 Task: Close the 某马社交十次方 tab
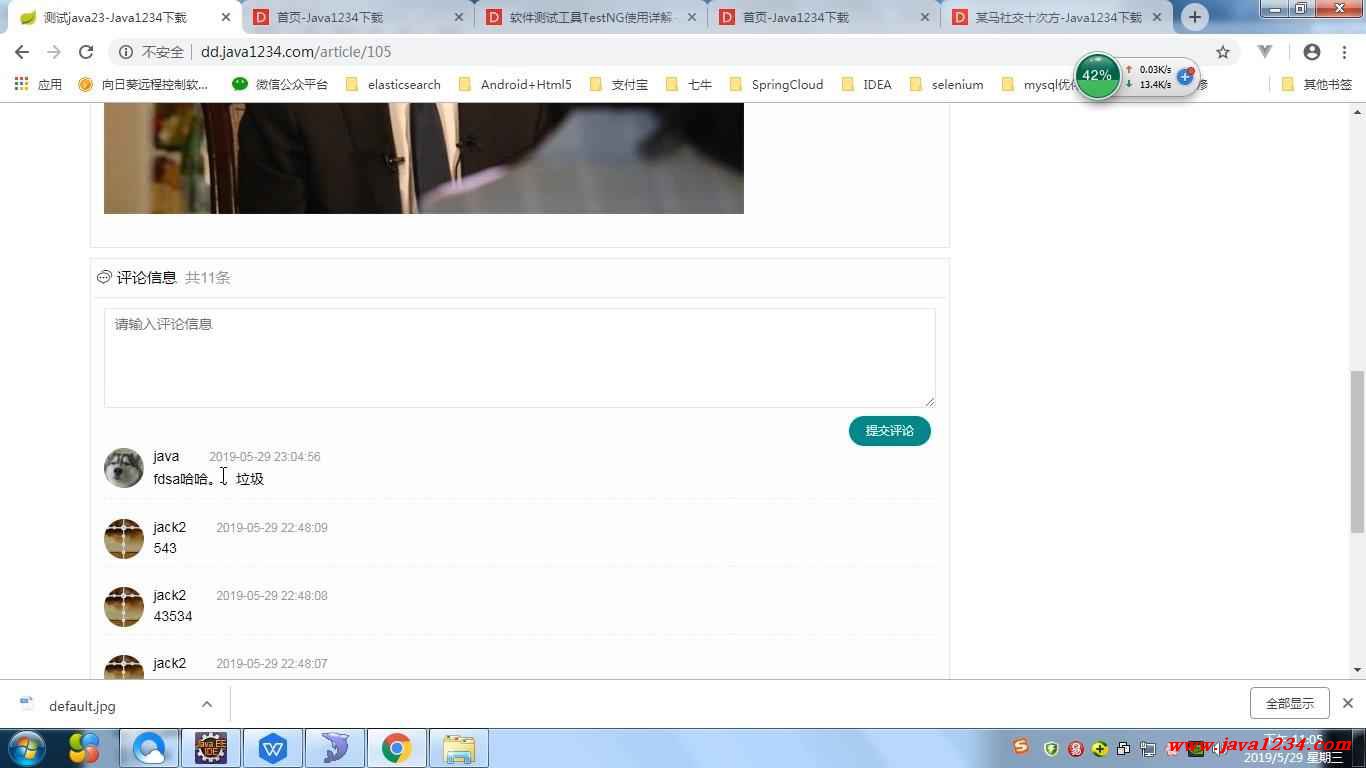pos(1157,17)
